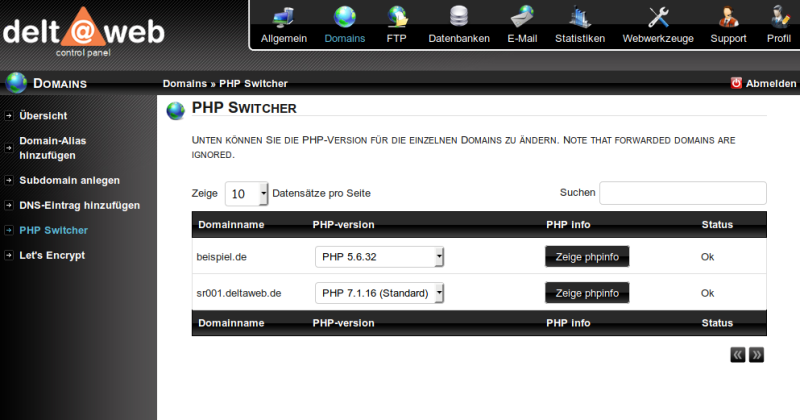Click the arrow icon next to Let's Encrypt
Image resolution: width=800 pixels, height=420 pixels.
(9, 255)
